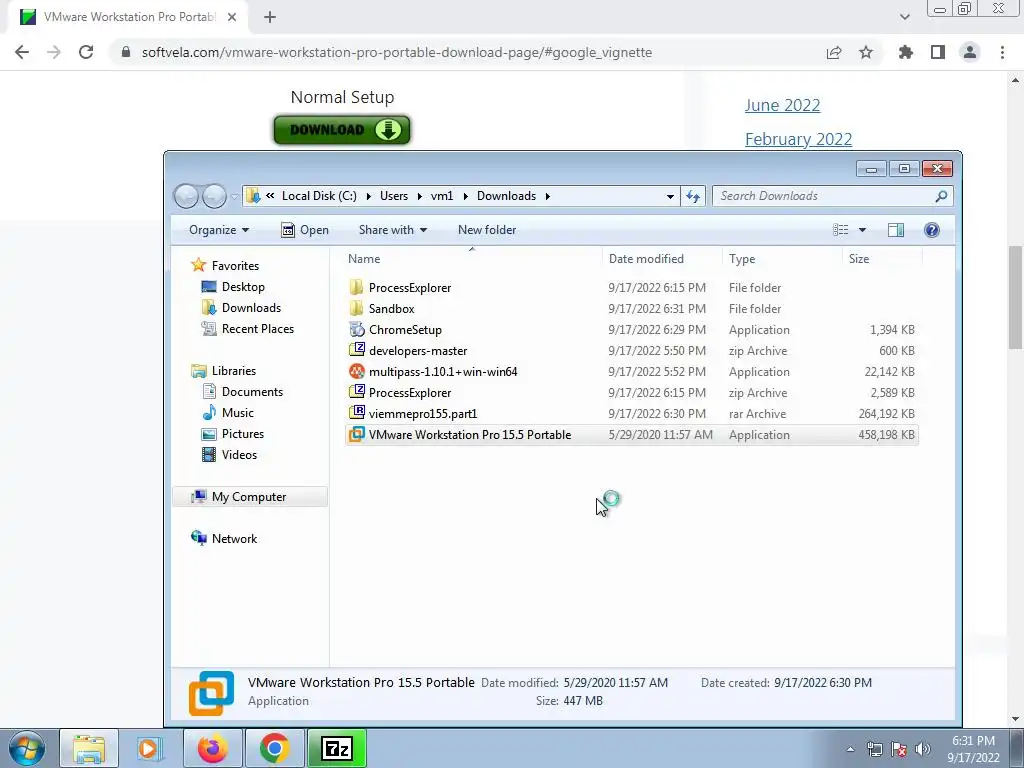Select ChromeSetup application icon
The height and width of the screenshot is (768, 1024).
point(356,329)
